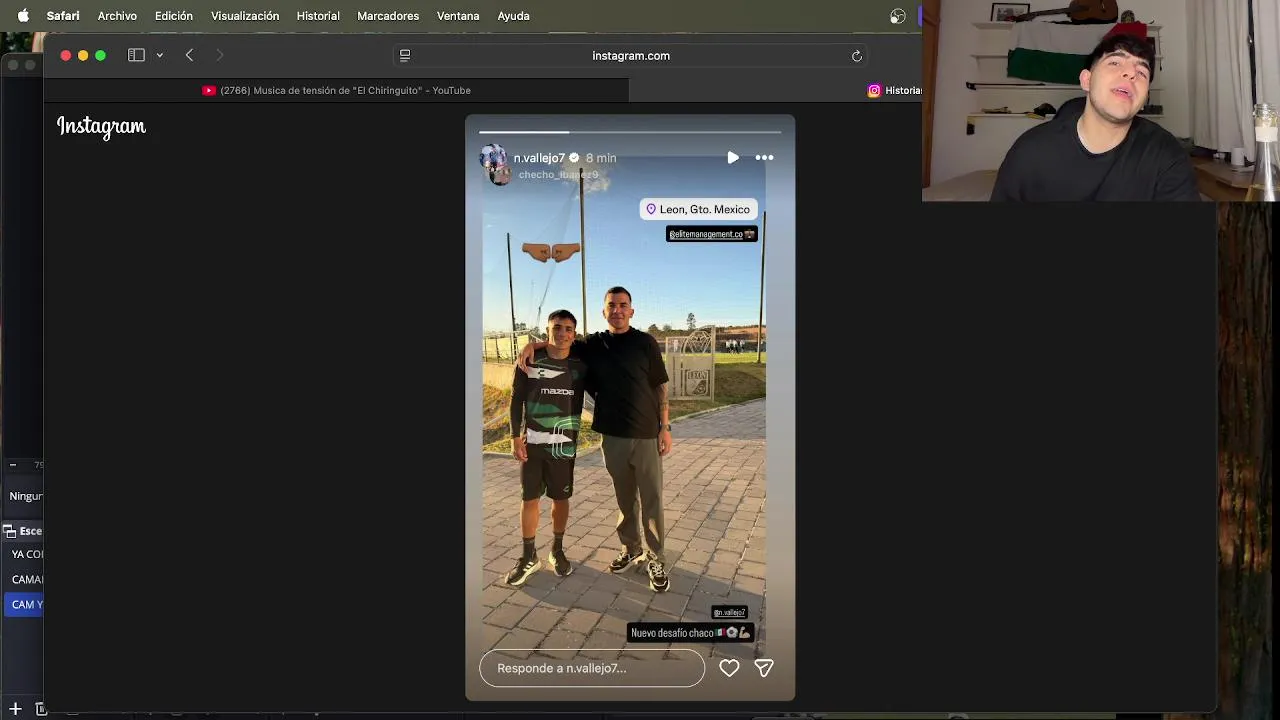Go back to the previous page

(x=189, y=55)
